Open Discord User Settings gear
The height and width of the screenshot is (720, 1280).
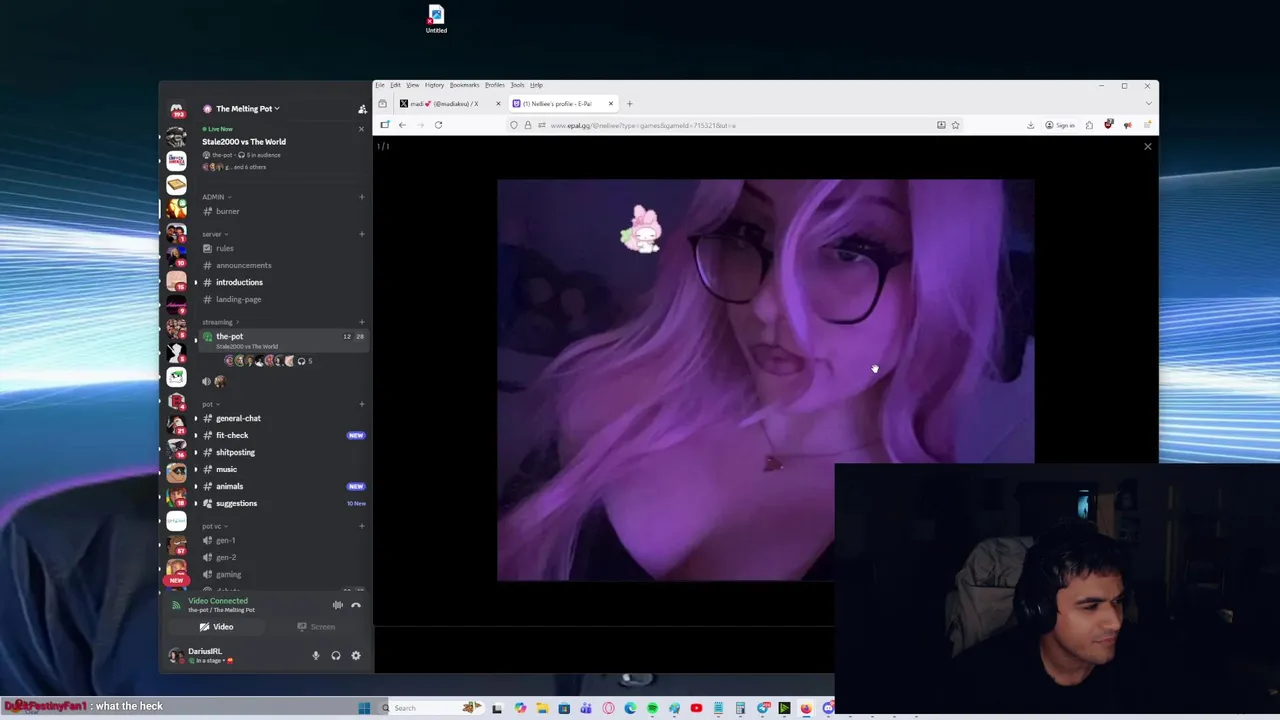coord(355,656)
